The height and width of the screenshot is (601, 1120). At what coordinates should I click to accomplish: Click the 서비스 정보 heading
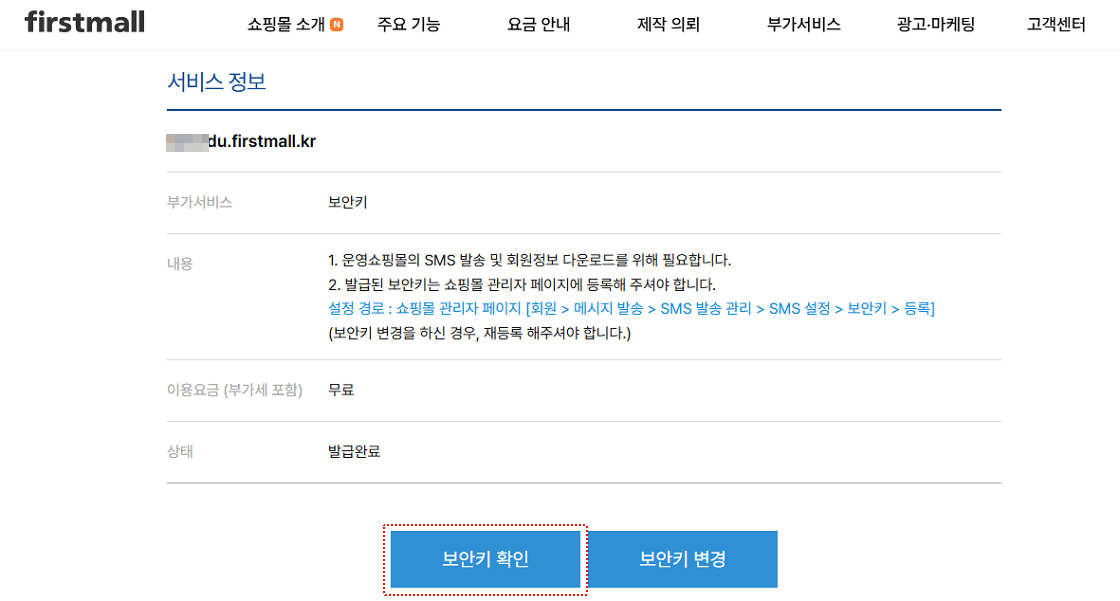click(x=216, y=81)
